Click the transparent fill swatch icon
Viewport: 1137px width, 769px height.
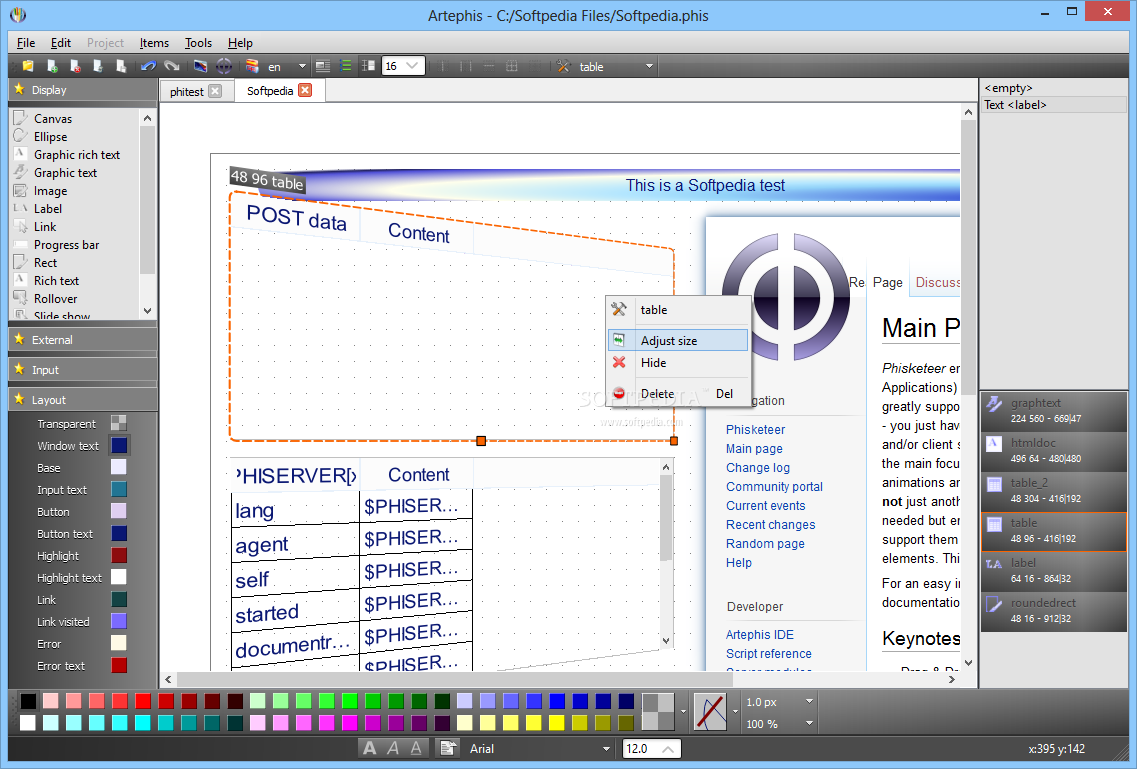pos(658,711)
